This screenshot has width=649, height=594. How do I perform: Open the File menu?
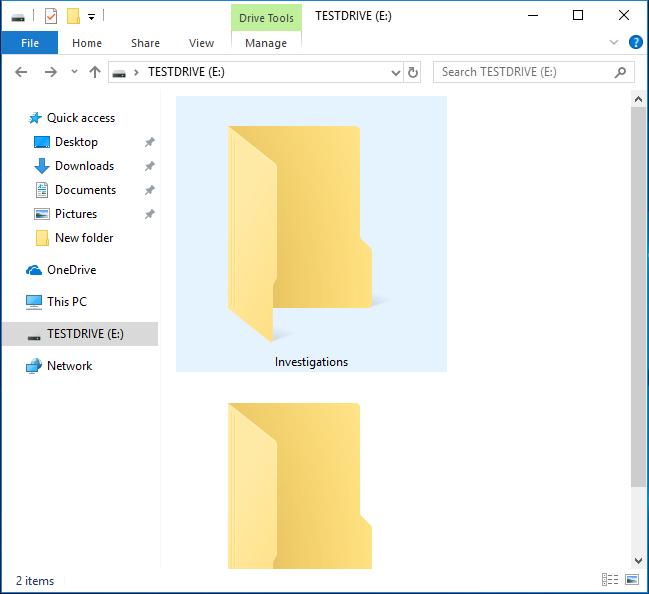coord(30,43)
